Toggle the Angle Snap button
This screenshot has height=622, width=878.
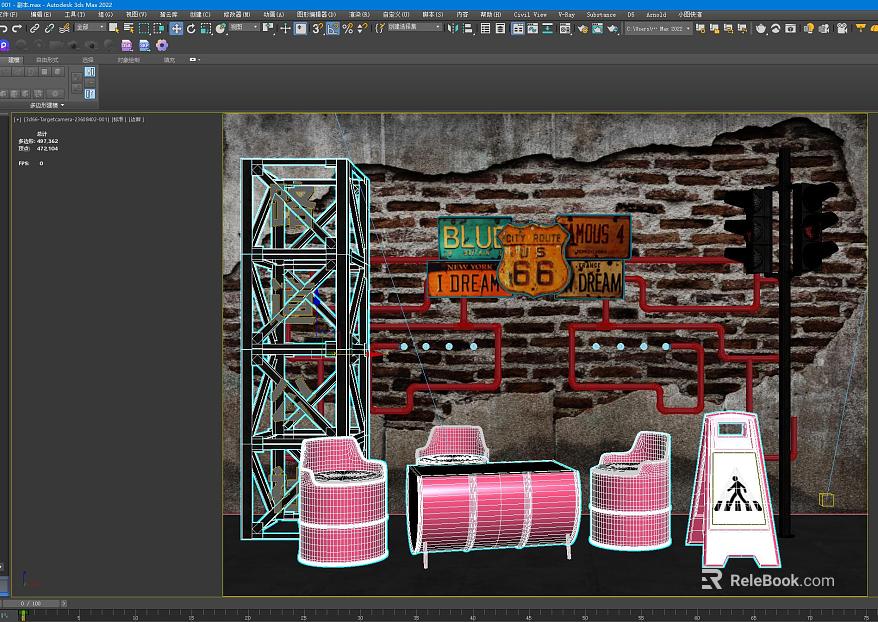tap(333, 28)
